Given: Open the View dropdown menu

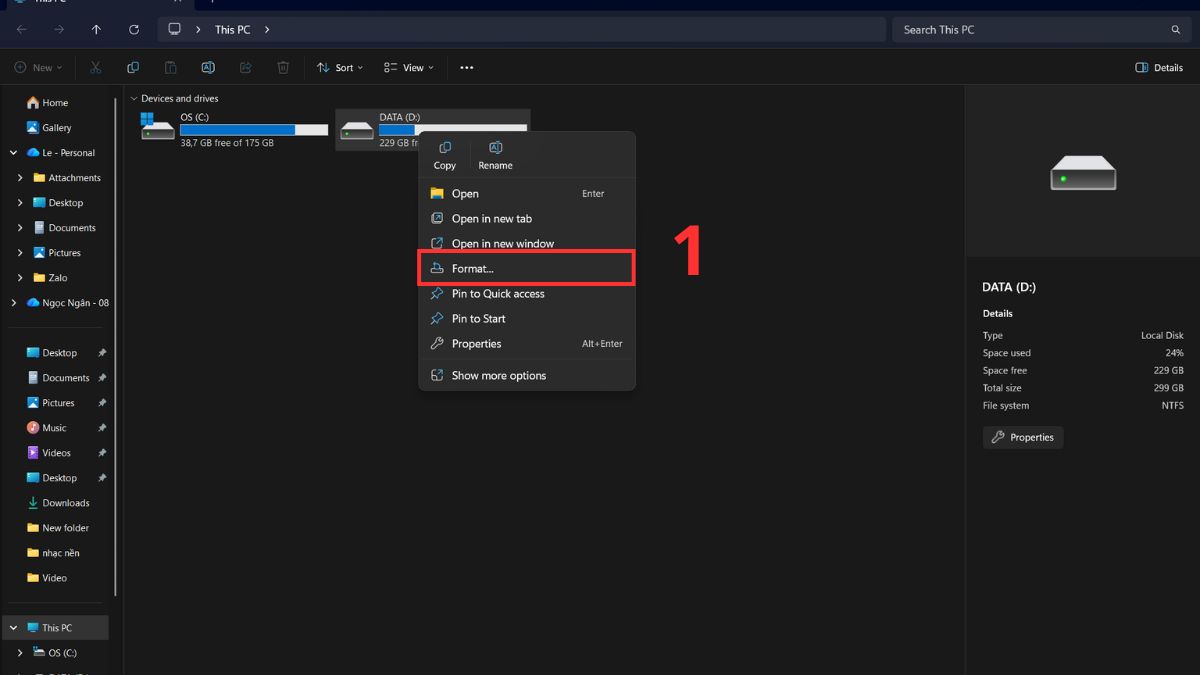Looking at the screenshot, I should (407, 67).
